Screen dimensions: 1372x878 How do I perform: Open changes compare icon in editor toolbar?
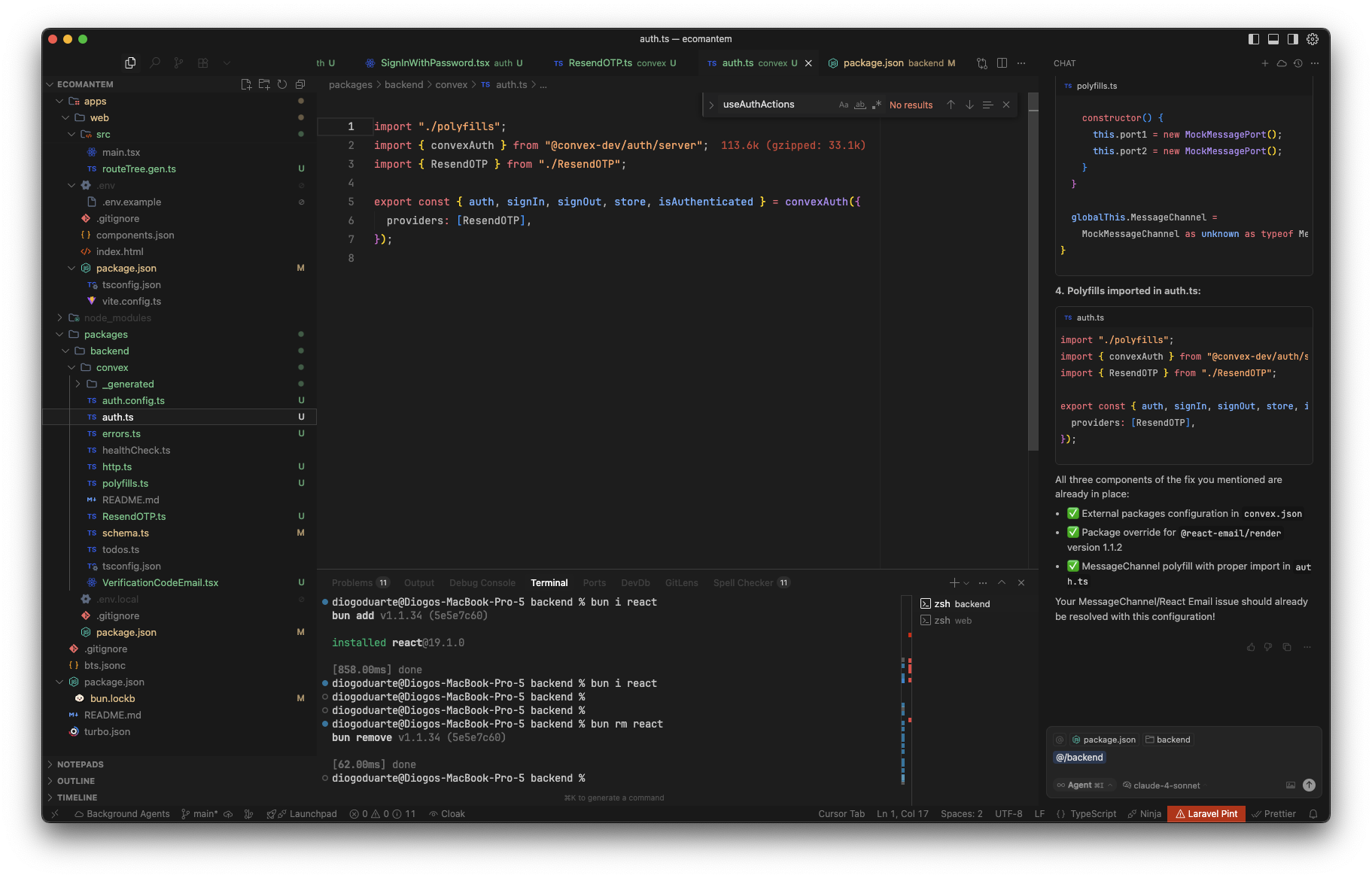(x=982, y=63)
